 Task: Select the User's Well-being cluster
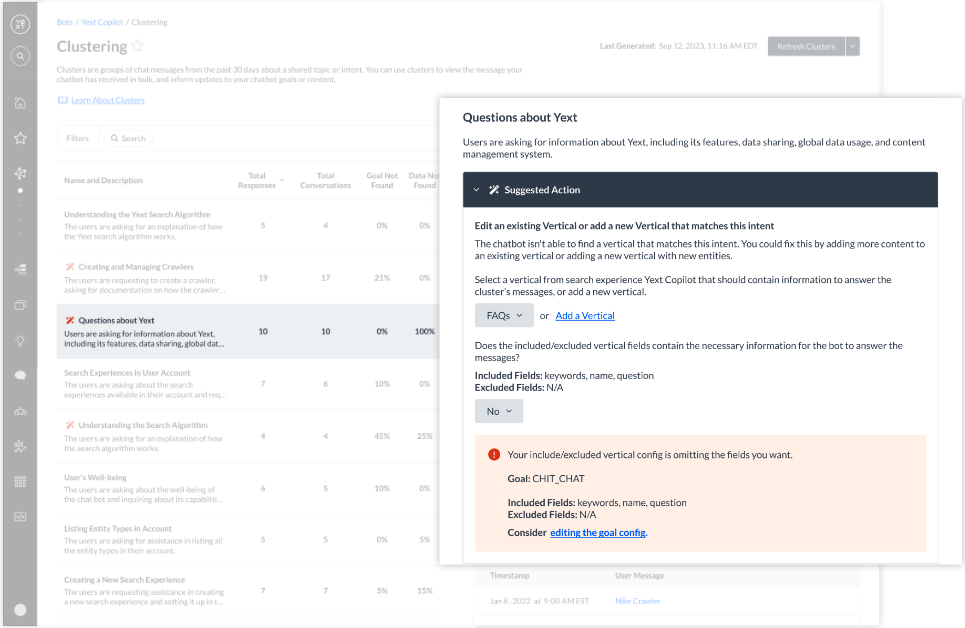247,488
